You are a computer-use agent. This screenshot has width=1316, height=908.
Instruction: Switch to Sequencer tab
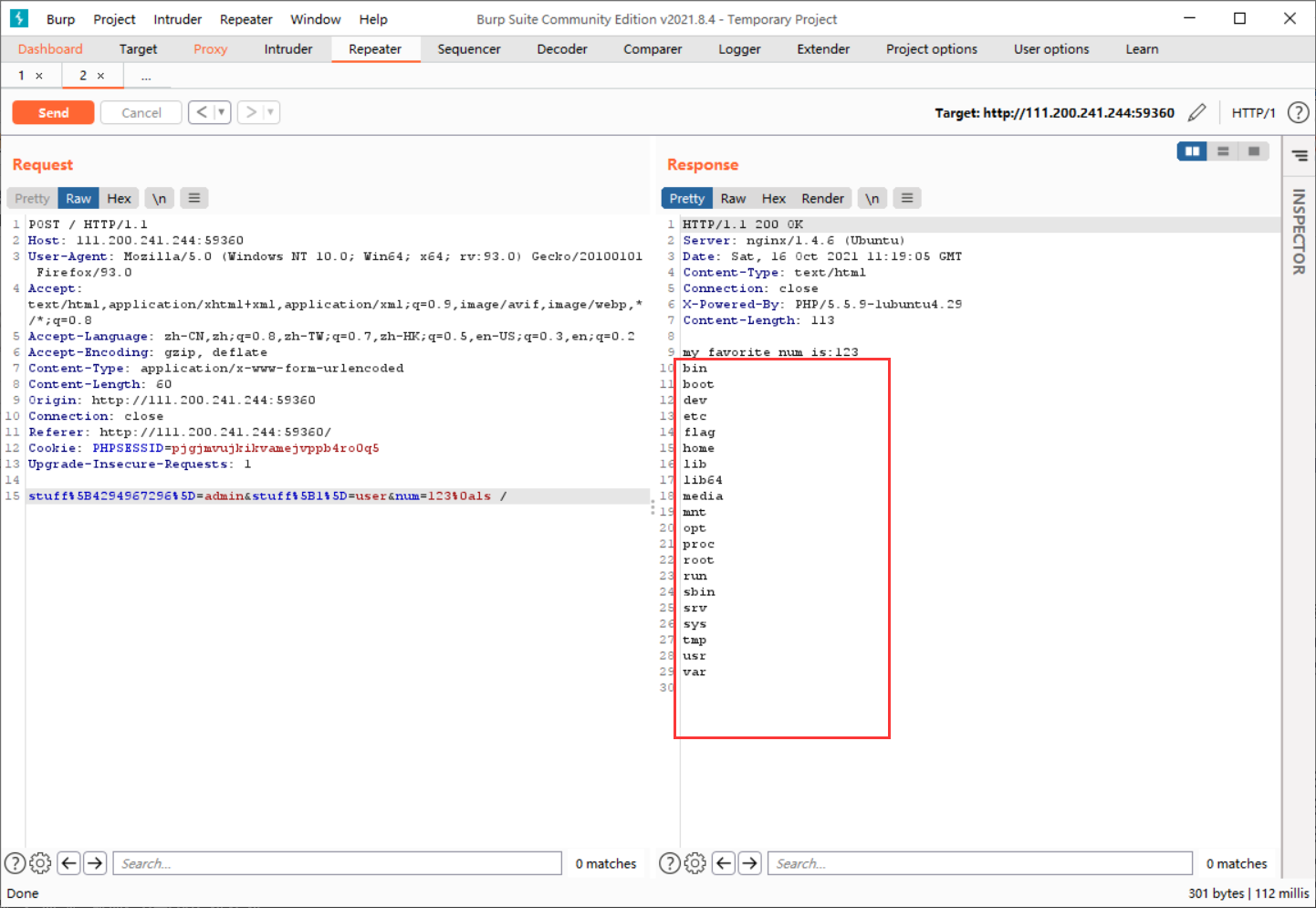(469, 49)
